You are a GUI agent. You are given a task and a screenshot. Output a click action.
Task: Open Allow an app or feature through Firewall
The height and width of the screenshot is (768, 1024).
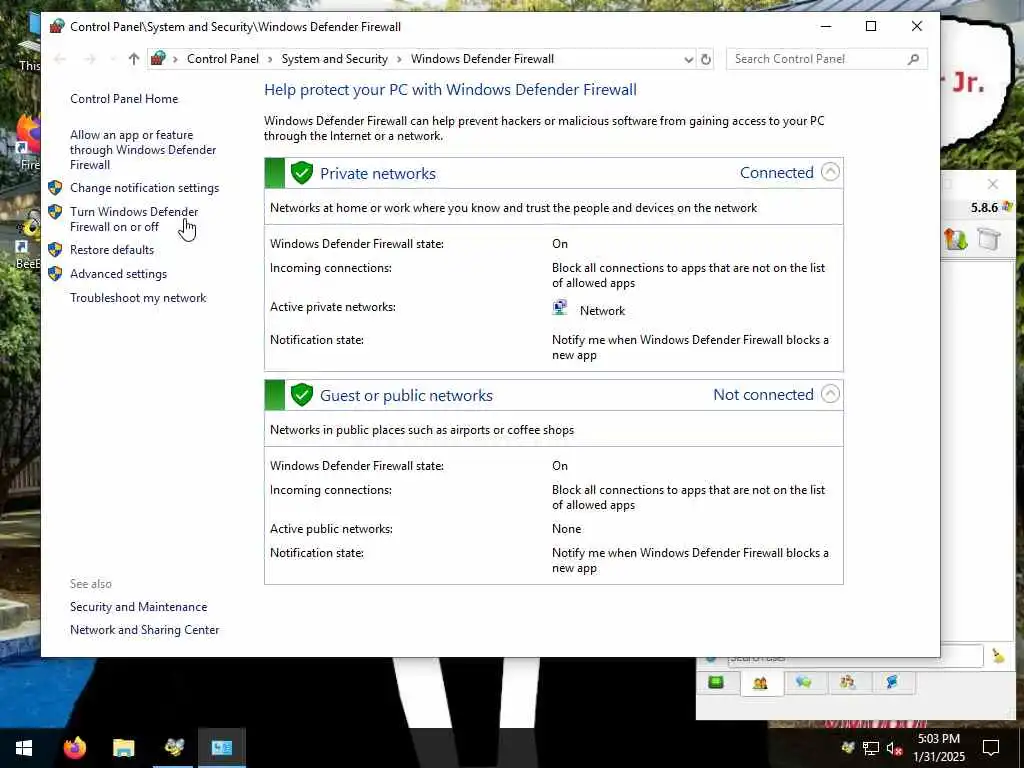(143, 150)
